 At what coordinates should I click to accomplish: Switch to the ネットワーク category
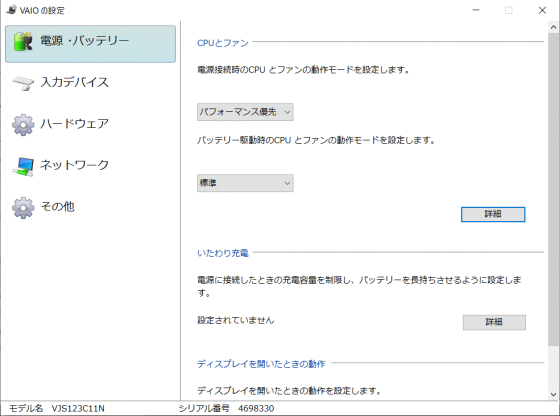click(74, 165)
